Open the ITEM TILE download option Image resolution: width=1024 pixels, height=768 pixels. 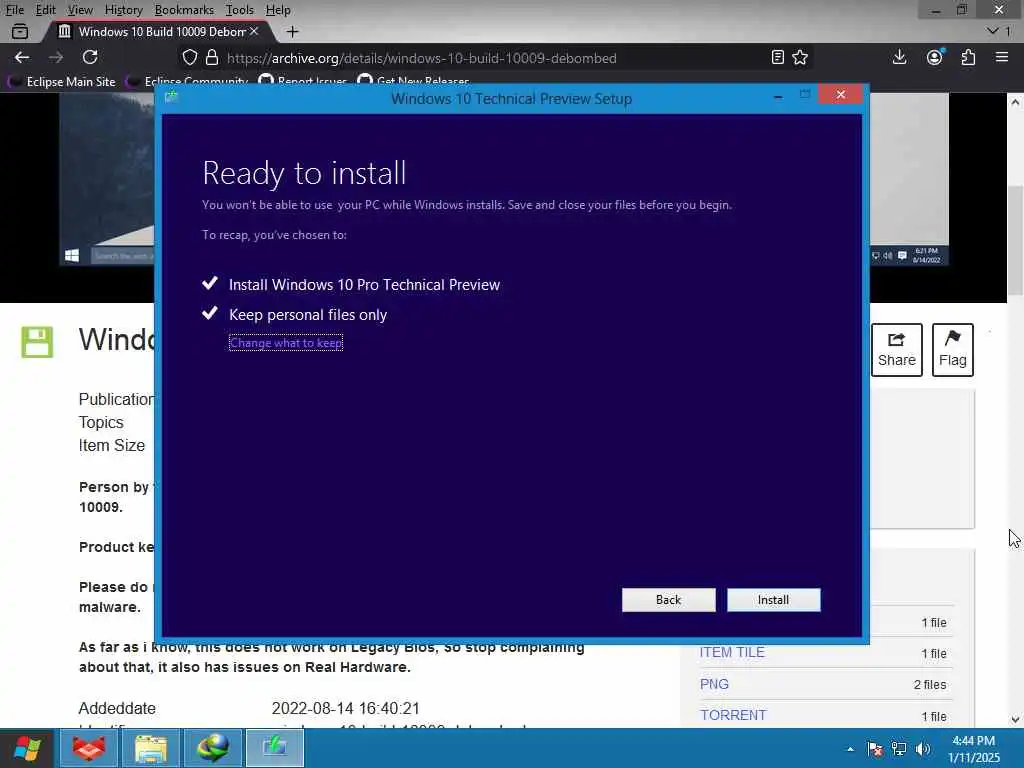click(732, 652)
